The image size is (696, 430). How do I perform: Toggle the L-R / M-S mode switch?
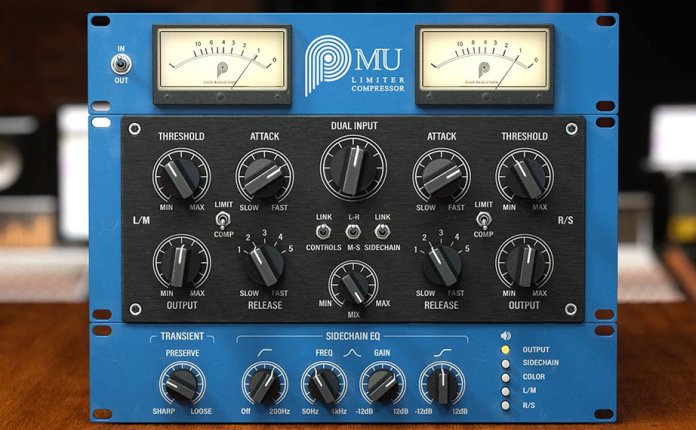click(x=353, y=232)
